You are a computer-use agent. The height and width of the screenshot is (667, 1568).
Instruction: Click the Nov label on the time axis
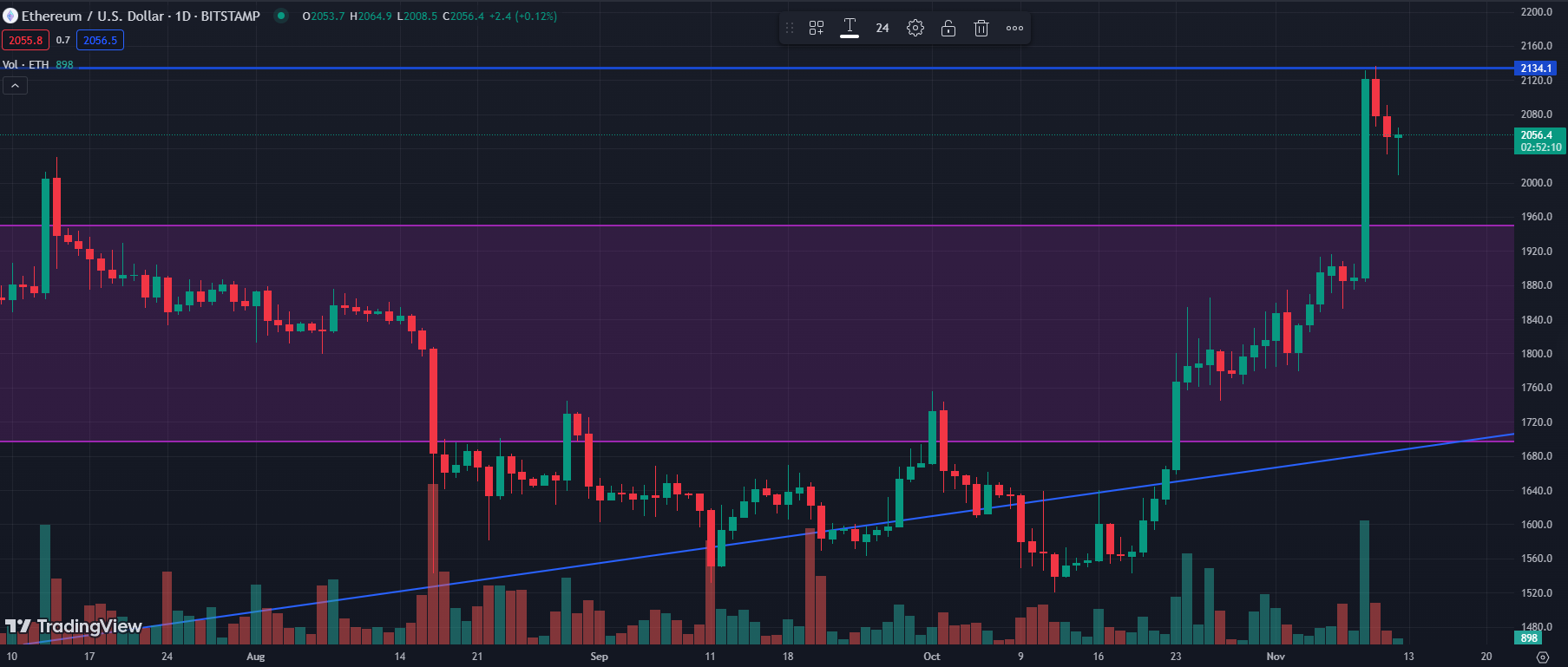pyautogui.click(x=1276, y=657)
